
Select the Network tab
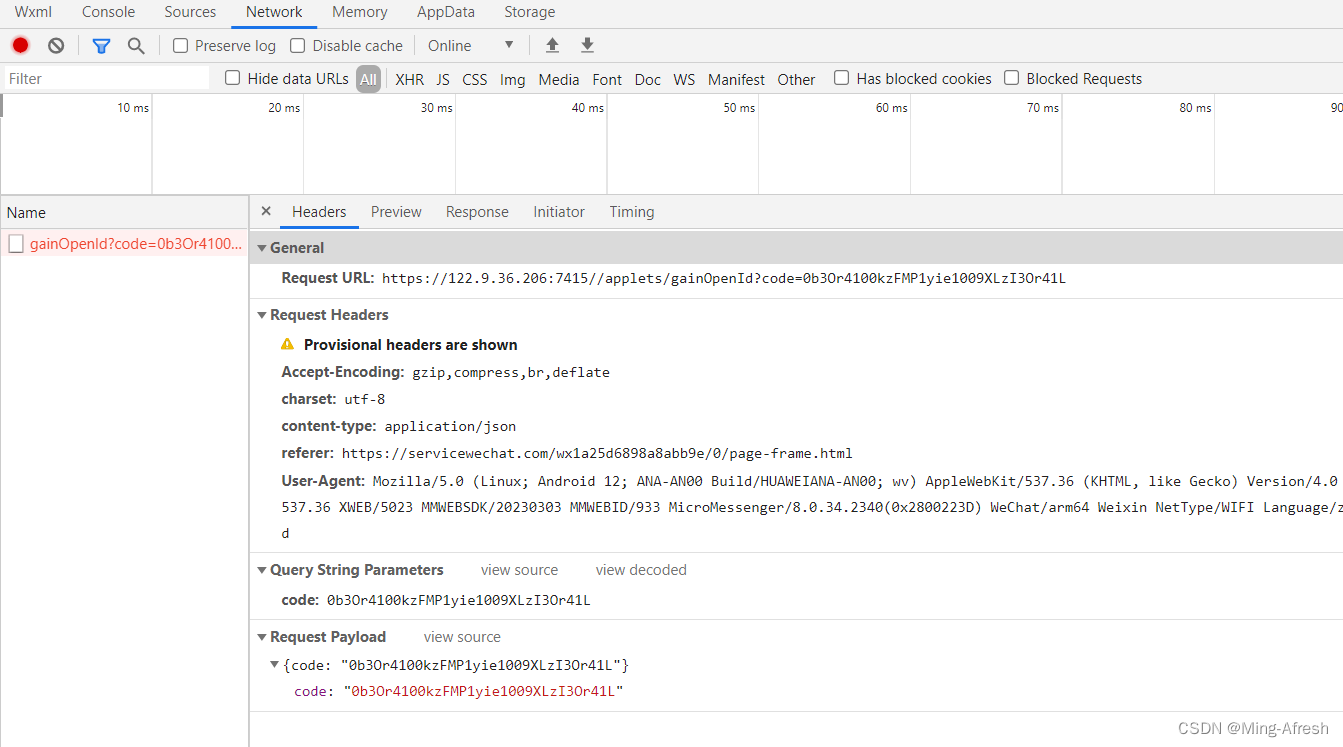click(x=274, y=12)
